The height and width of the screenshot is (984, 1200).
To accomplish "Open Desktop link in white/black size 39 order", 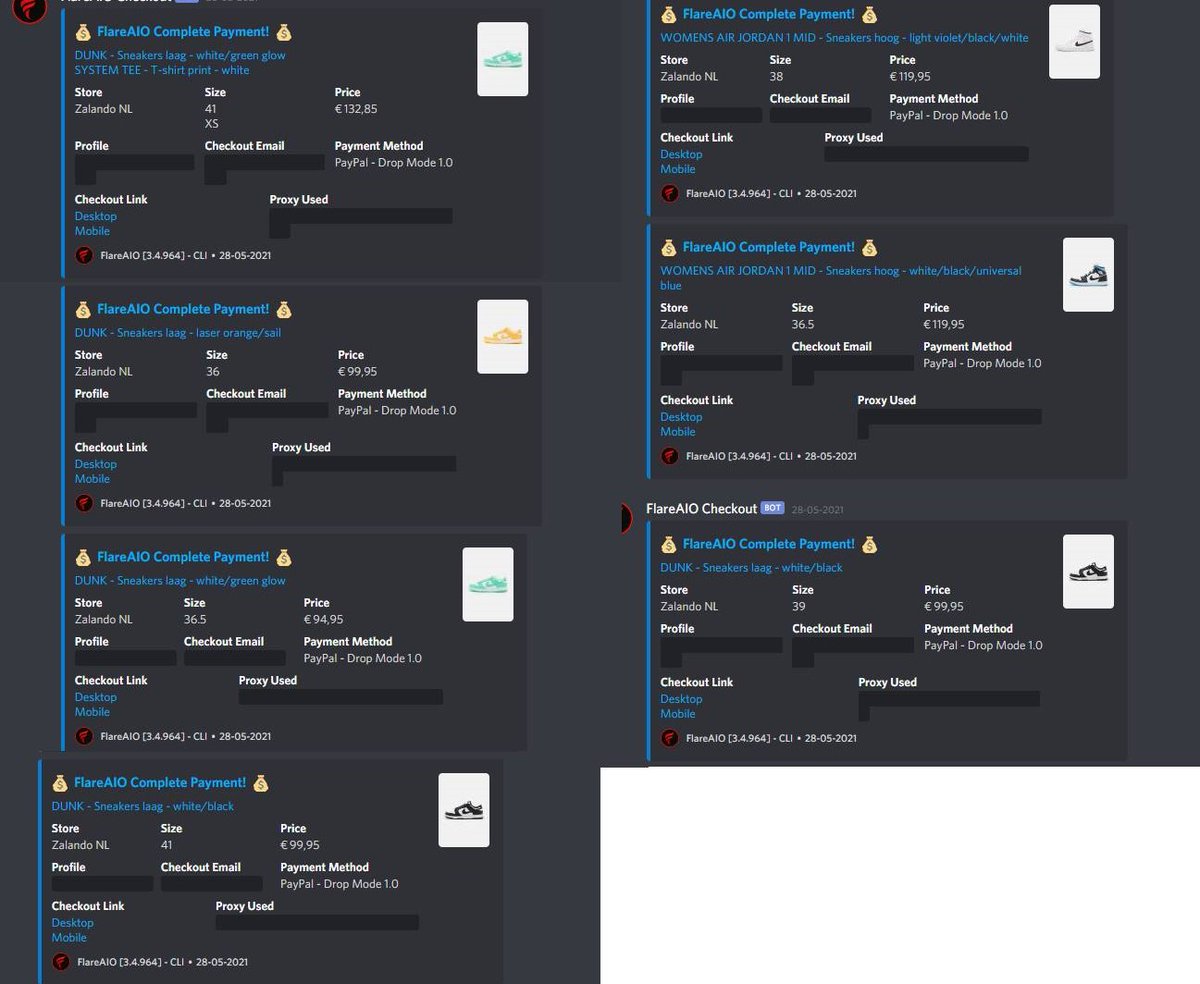I will [682, 699].
